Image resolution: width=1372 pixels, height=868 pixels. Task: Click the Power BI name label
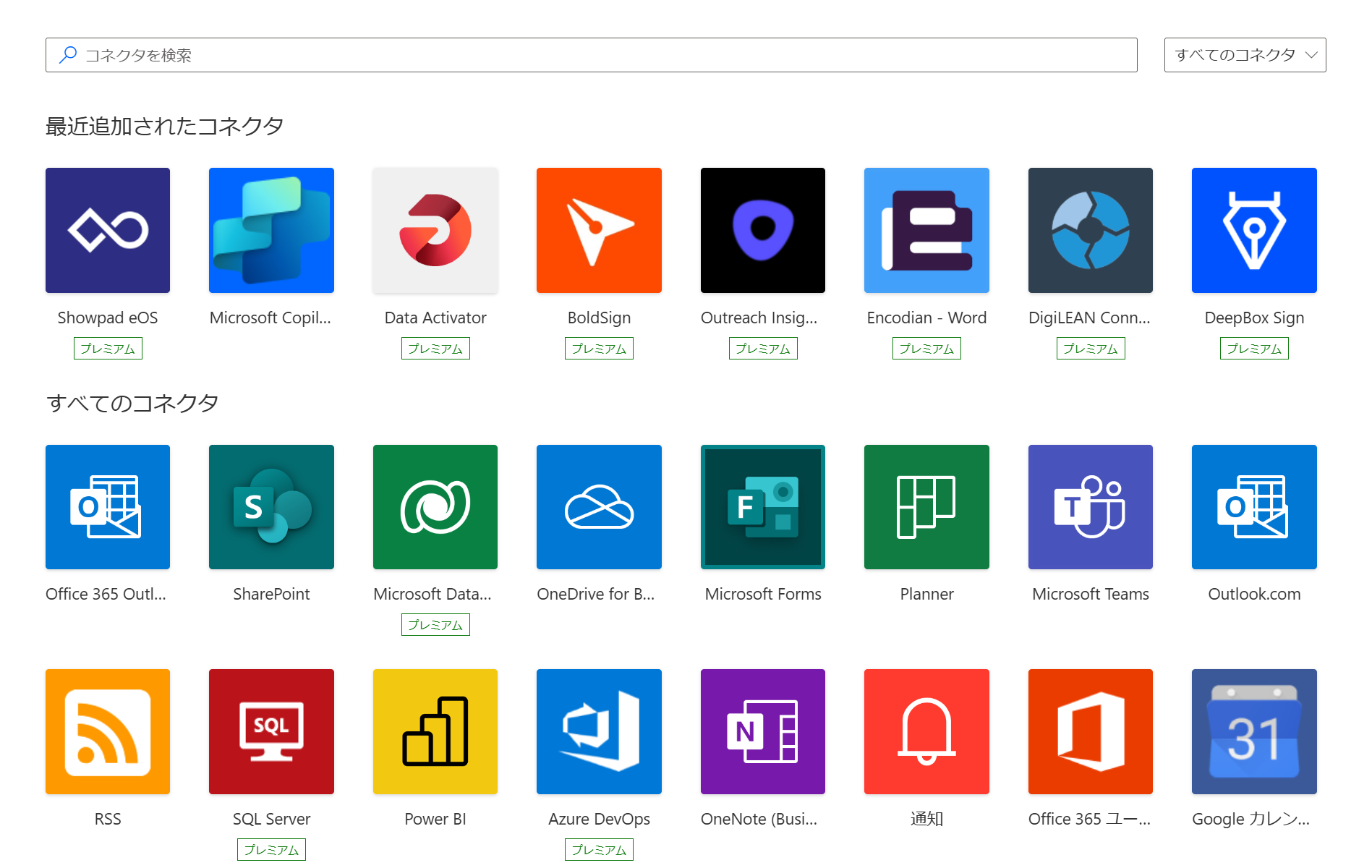[x=435, y=819]
